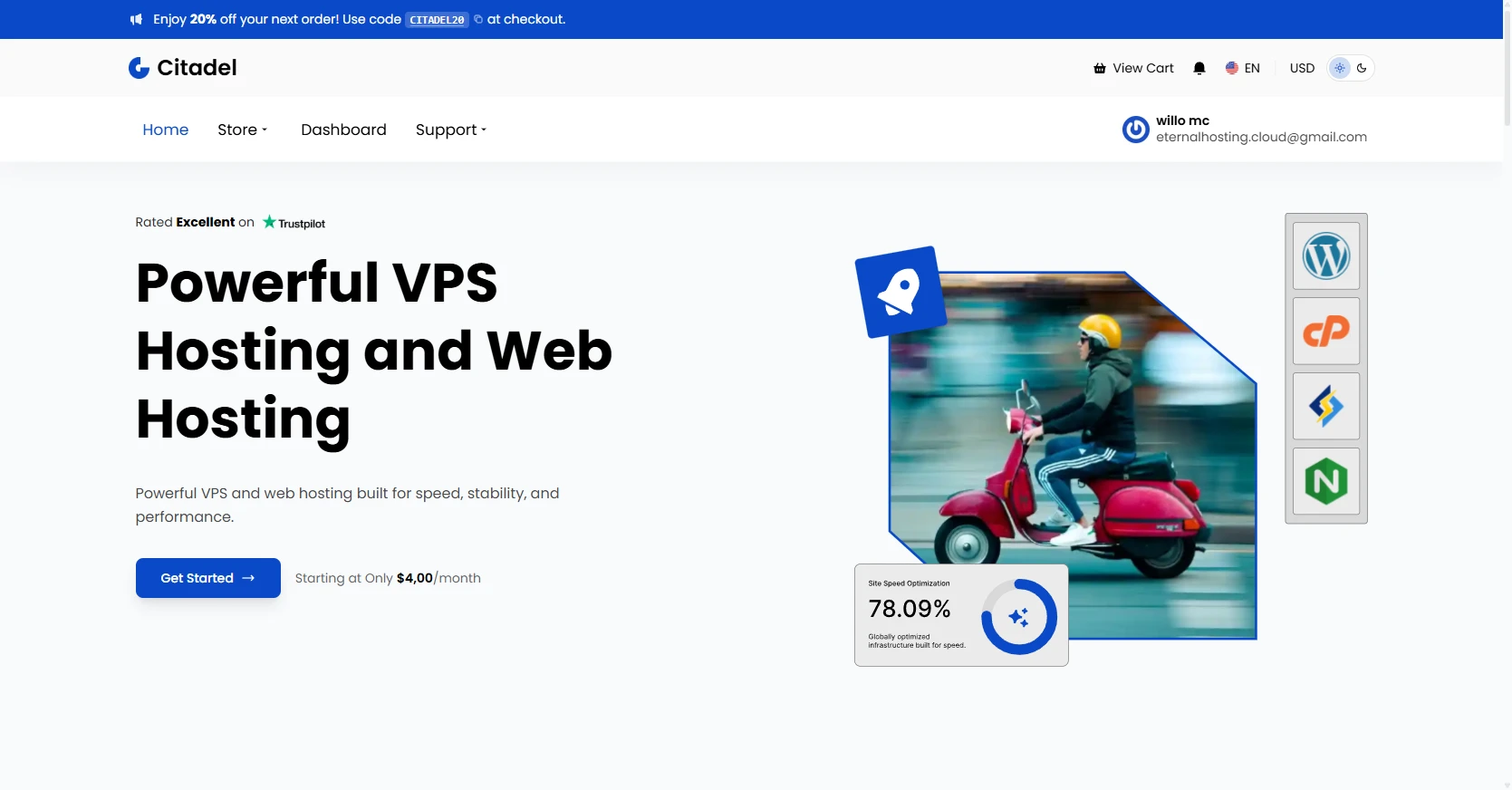
Task: Switch to light mode sun toggle
Action: pos(1340,68)
